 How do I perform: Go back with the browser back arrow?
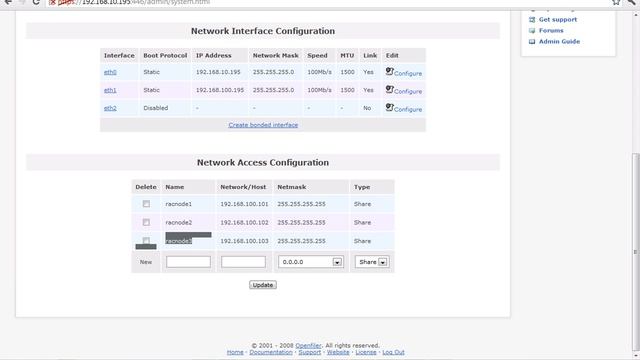pyautogui.click(x=8, y=2)
